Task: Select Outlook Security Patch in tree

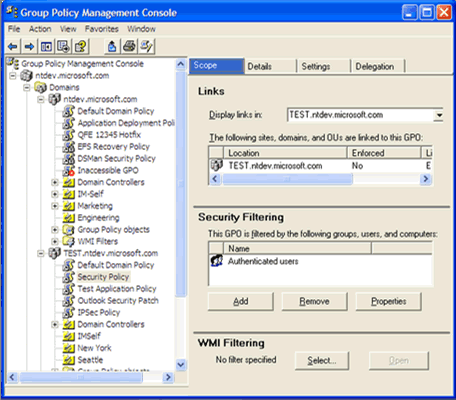Action: (x=118, y=301)
